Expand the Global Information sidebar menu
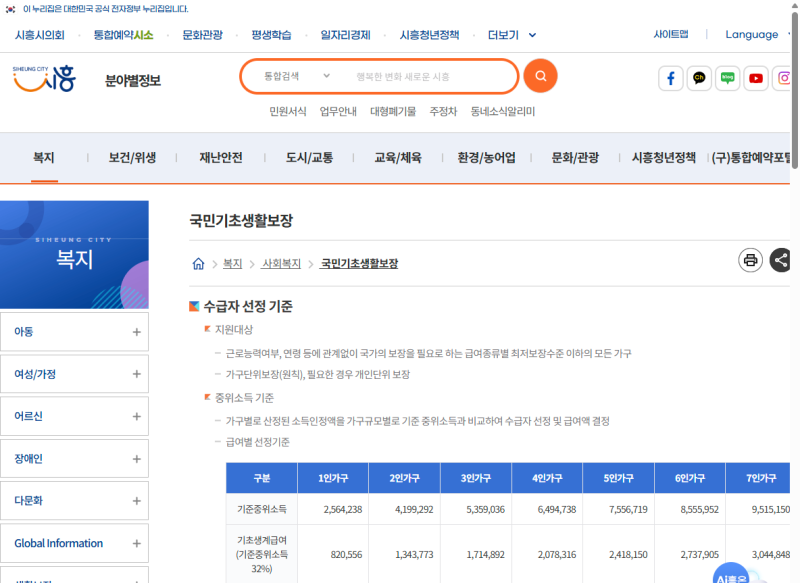The image size is (800, 583). click(74, 543)
